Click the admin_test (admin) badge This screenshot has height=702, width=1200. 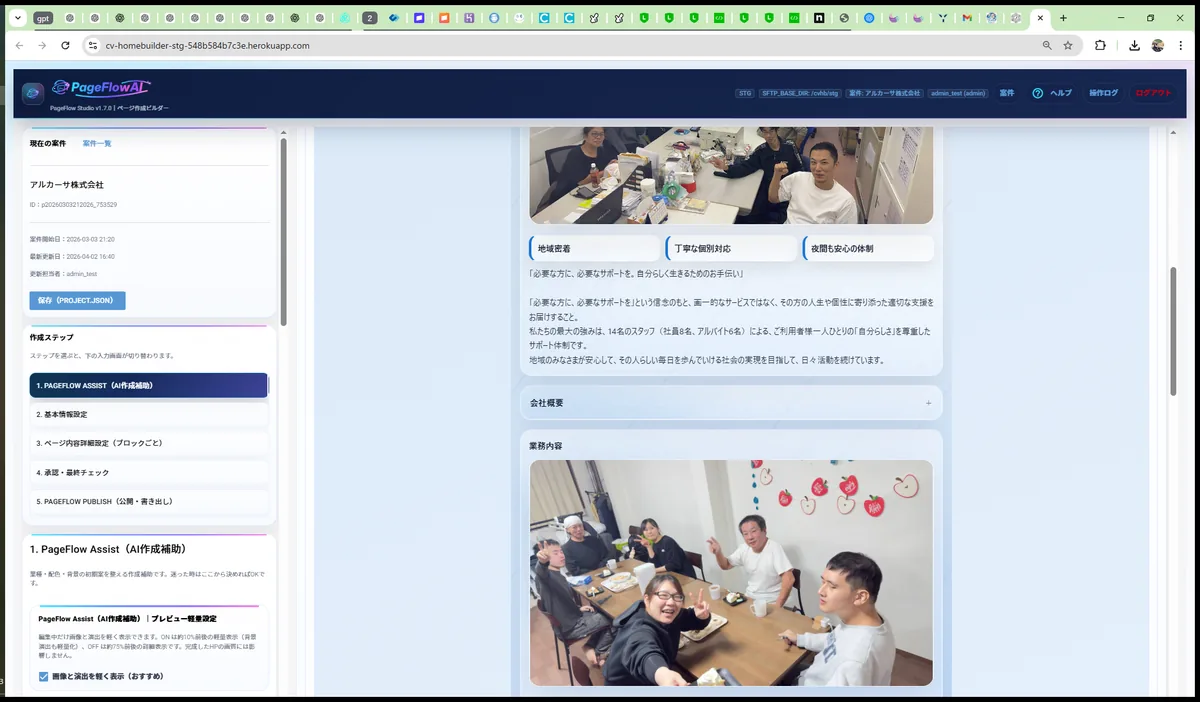click(958, 93)
